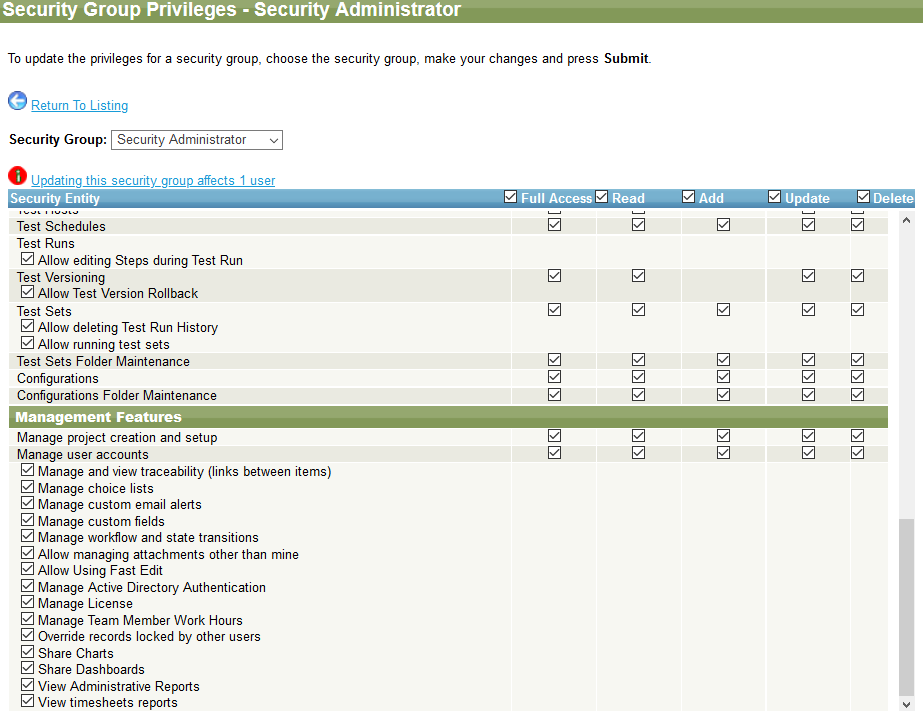
Task: Uncheck Allow Test Version Rollback
Action: (x=28, y=293)
